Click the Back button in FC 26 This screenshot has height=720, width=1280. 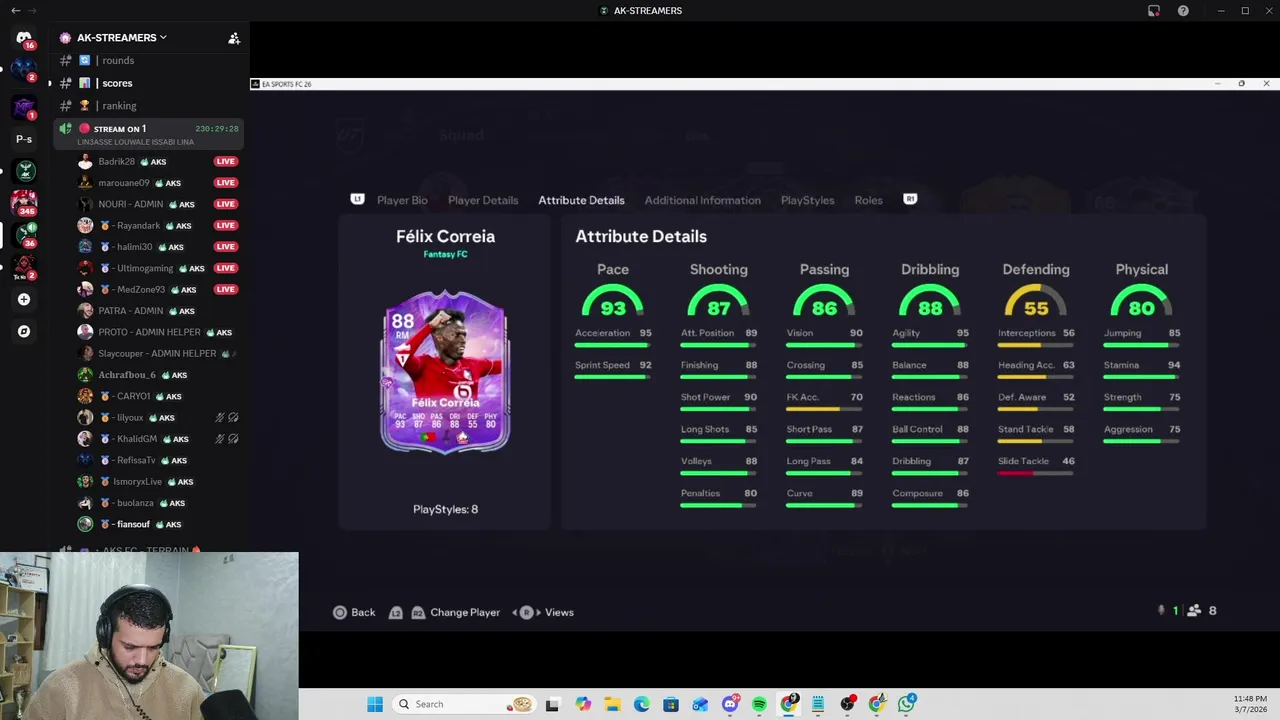354,612
